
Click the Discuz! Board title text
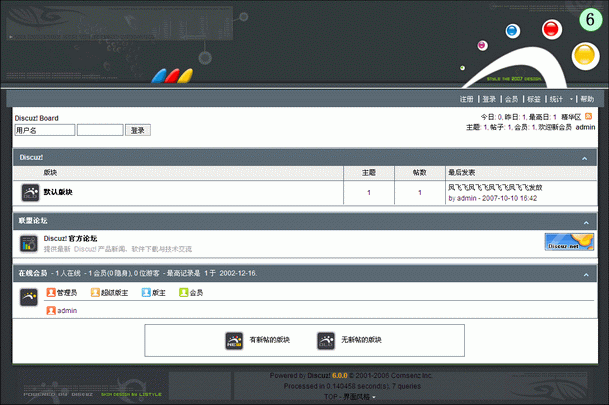click(37, 118)
